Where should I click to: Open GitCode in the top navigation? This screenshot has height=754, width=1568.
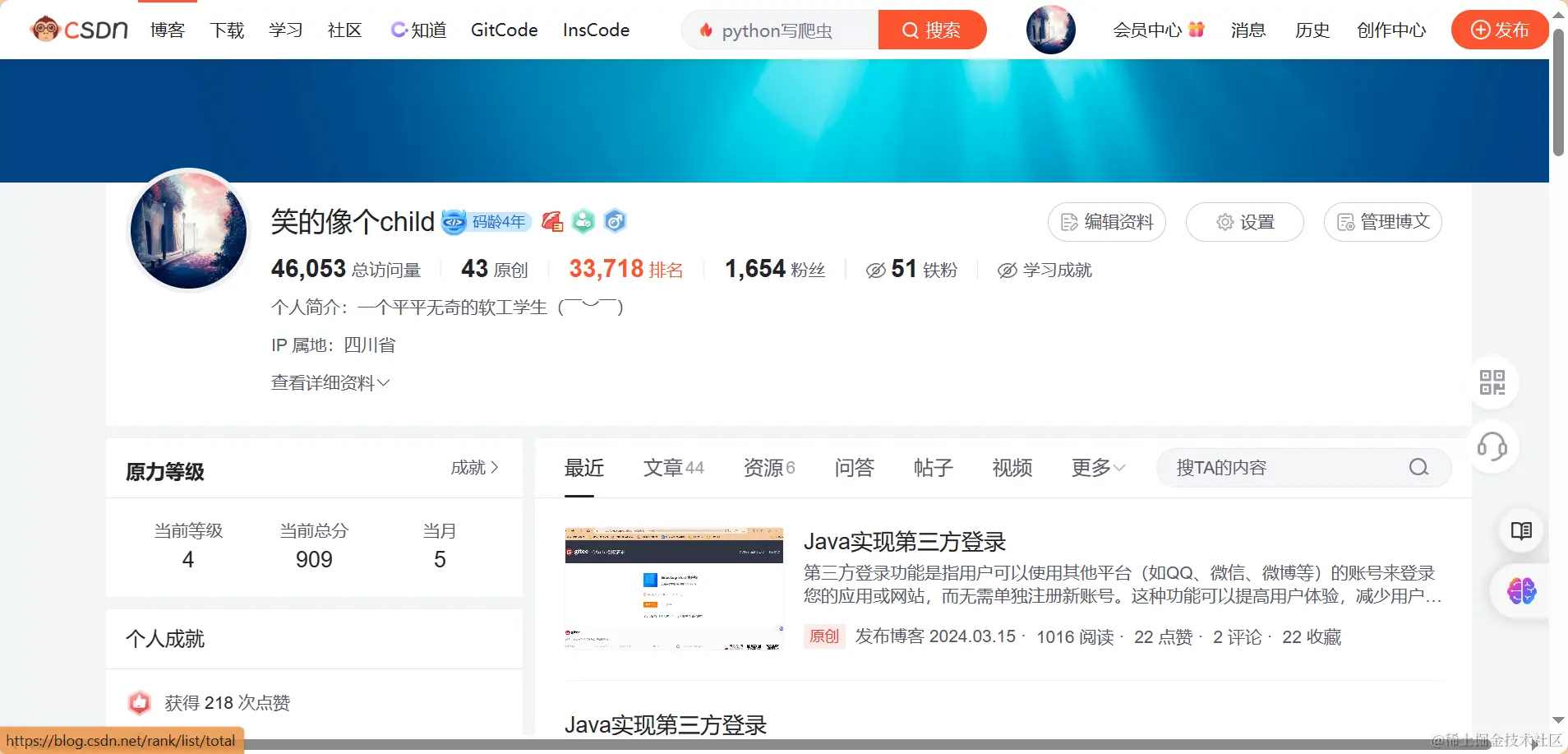point(505,30)
